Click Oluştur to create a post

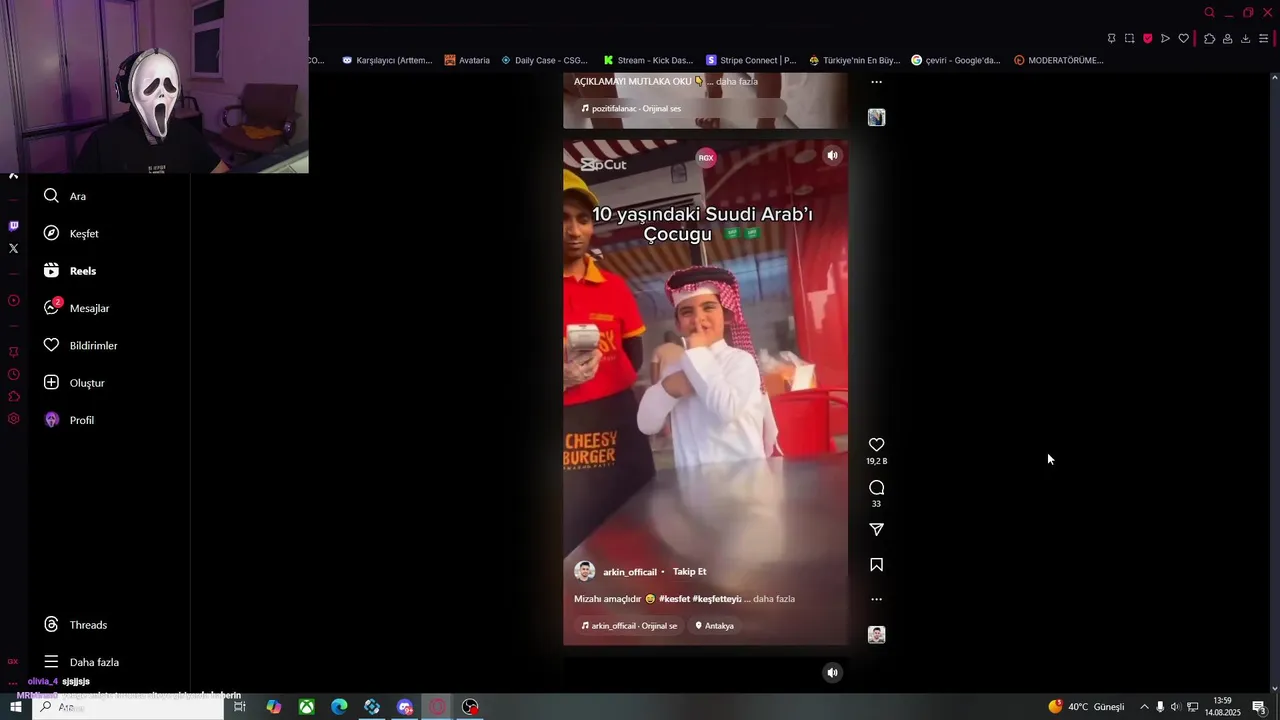(74, 383)
